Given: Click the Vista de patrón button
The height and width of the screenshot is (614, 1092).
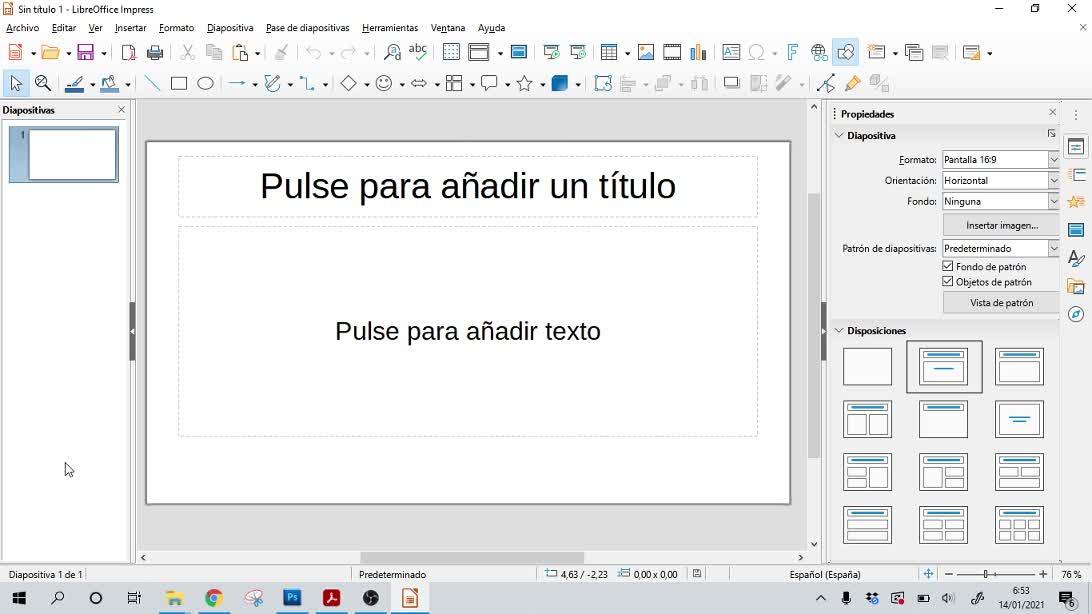Looking at the screenshot, I should coord(1001,303).
